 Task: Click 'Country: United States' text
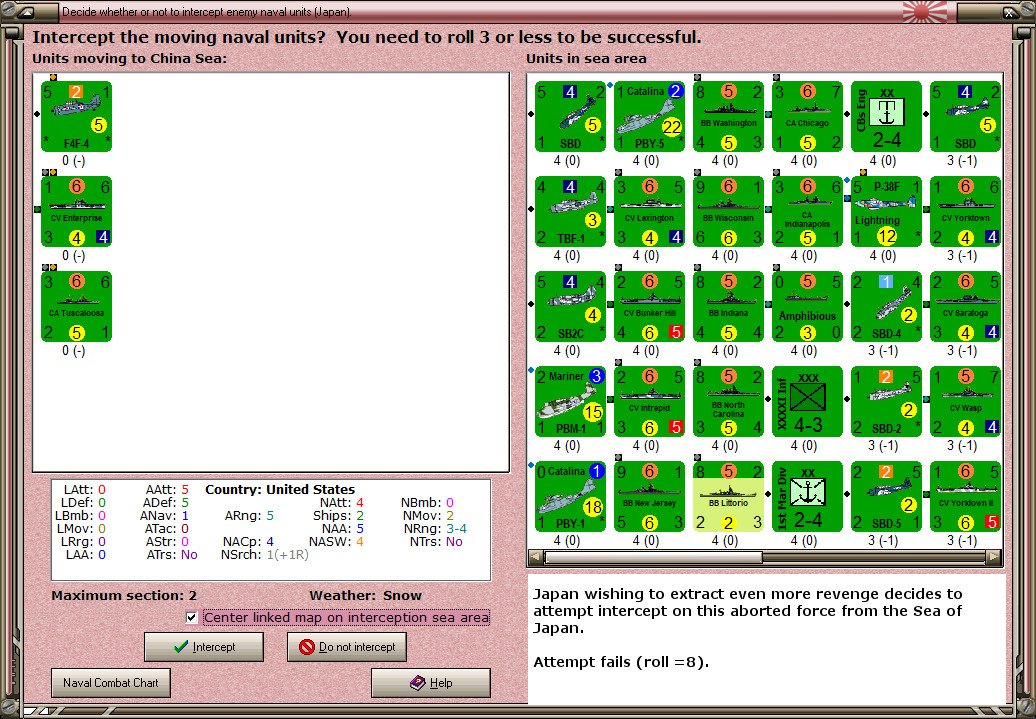(280, 490)
